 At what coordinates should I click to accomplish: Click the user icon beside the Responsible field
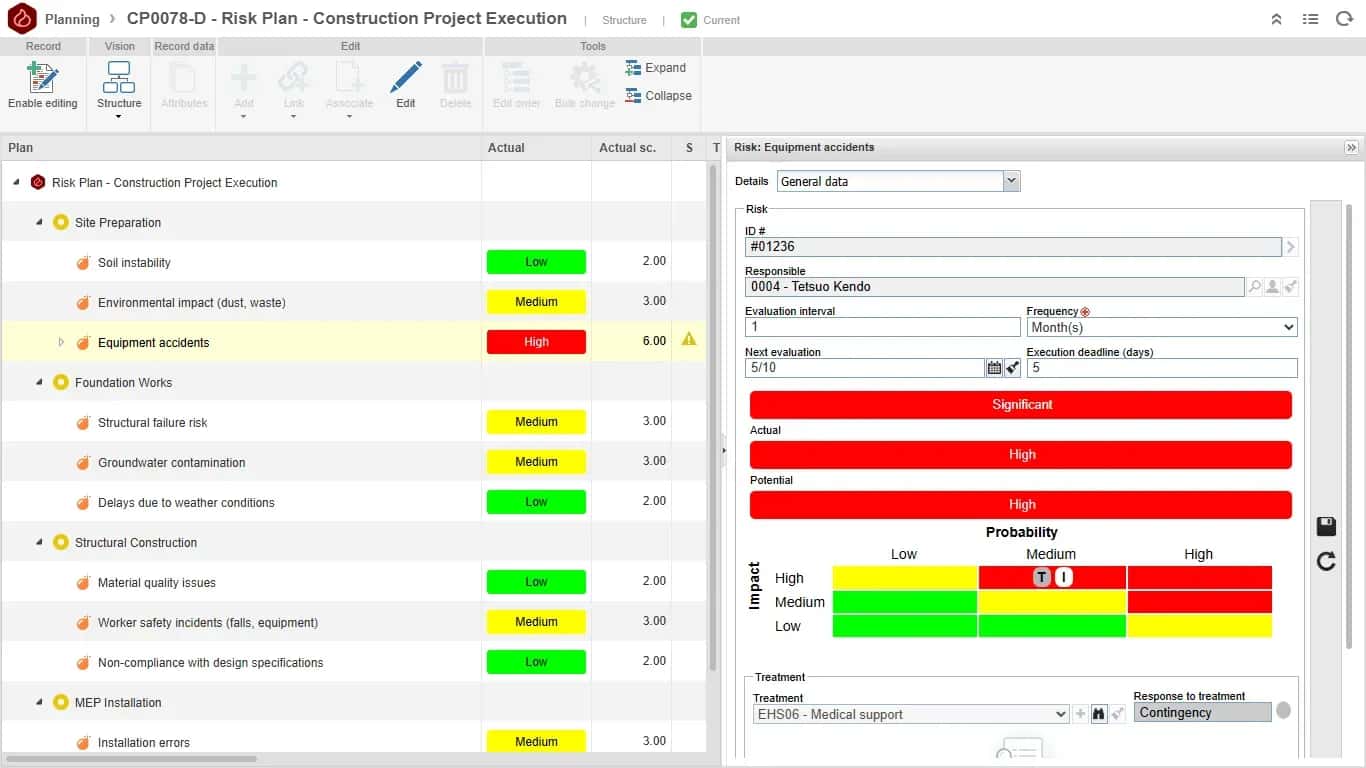coord(1272,287)
